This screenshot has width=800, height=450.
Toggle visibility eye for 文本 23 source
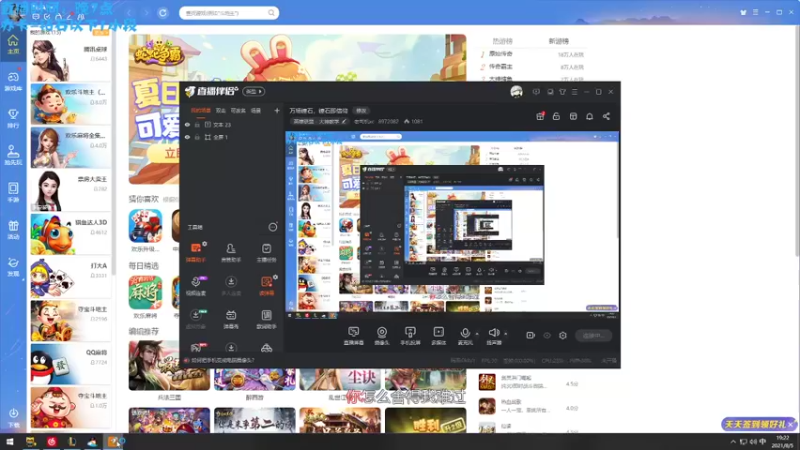(x=187, y=124)
